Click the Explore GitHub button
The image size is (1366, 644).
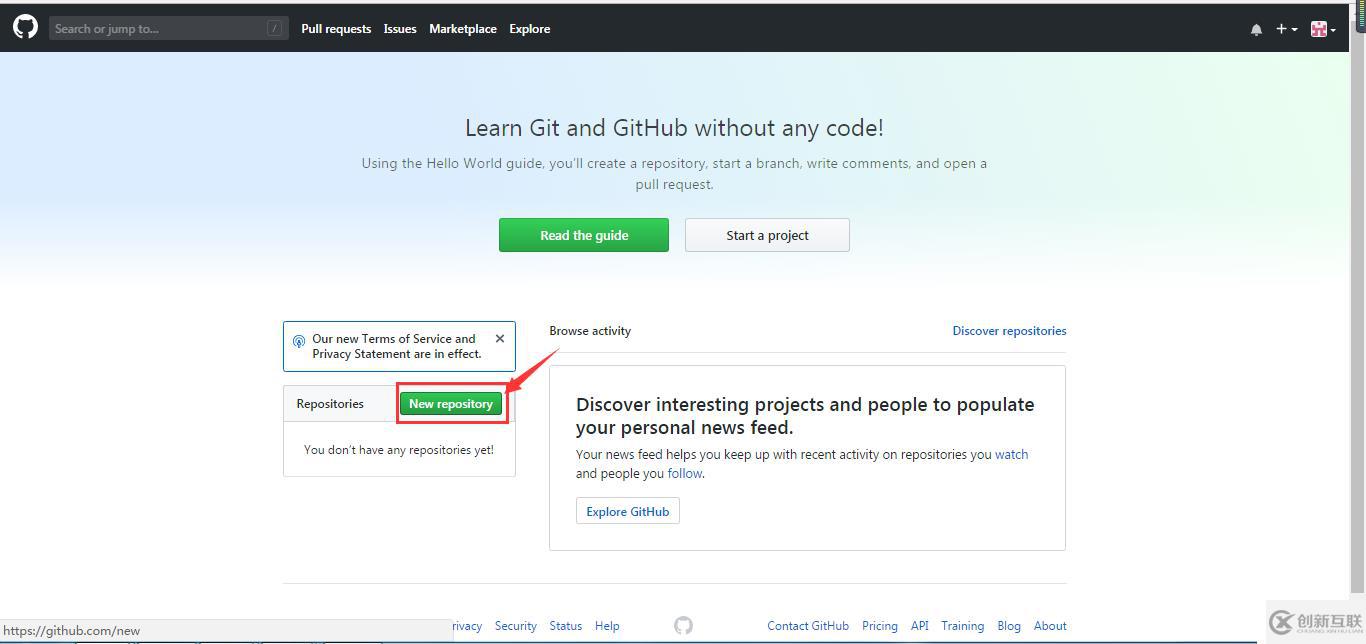(628, 511)
